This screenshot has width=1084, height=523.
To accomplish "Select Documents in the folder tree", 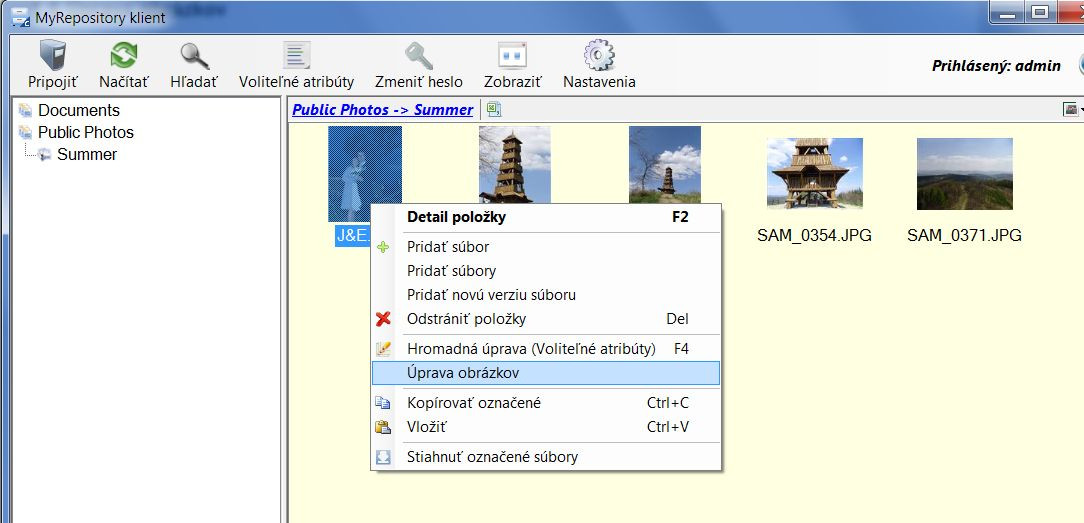I will point(79,111).
